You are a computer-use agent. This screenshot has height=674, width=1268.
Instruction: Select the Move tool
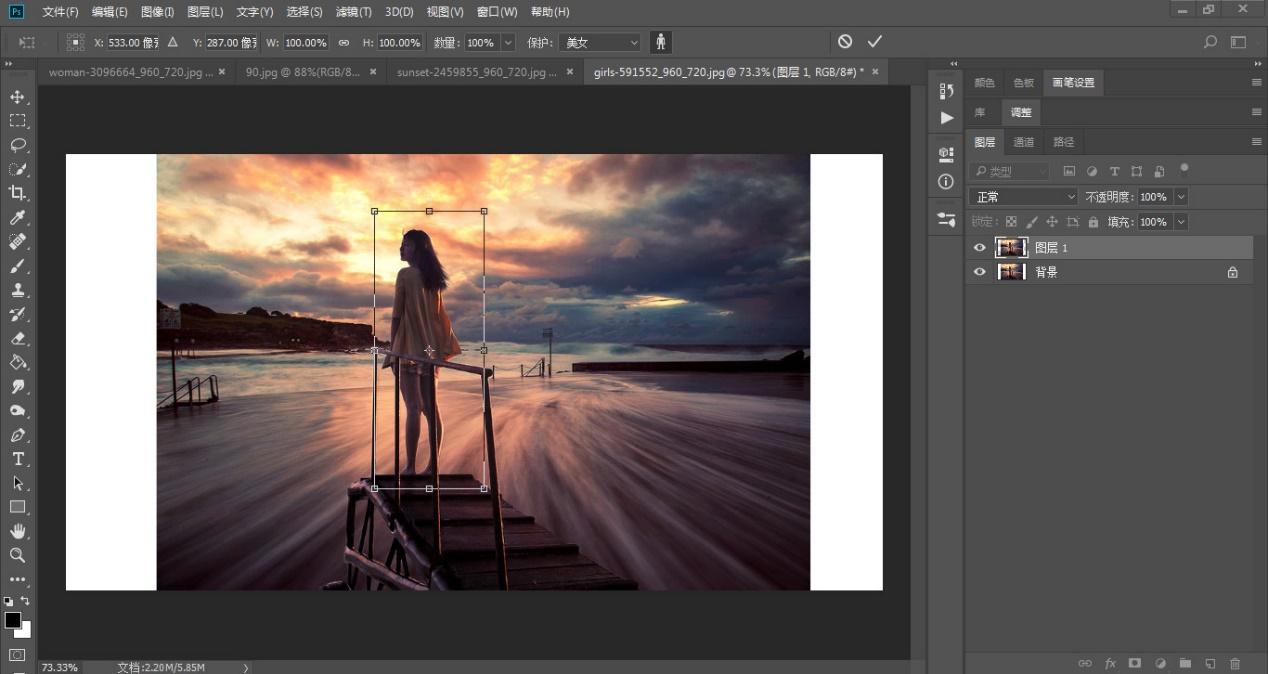pos(17,97)
